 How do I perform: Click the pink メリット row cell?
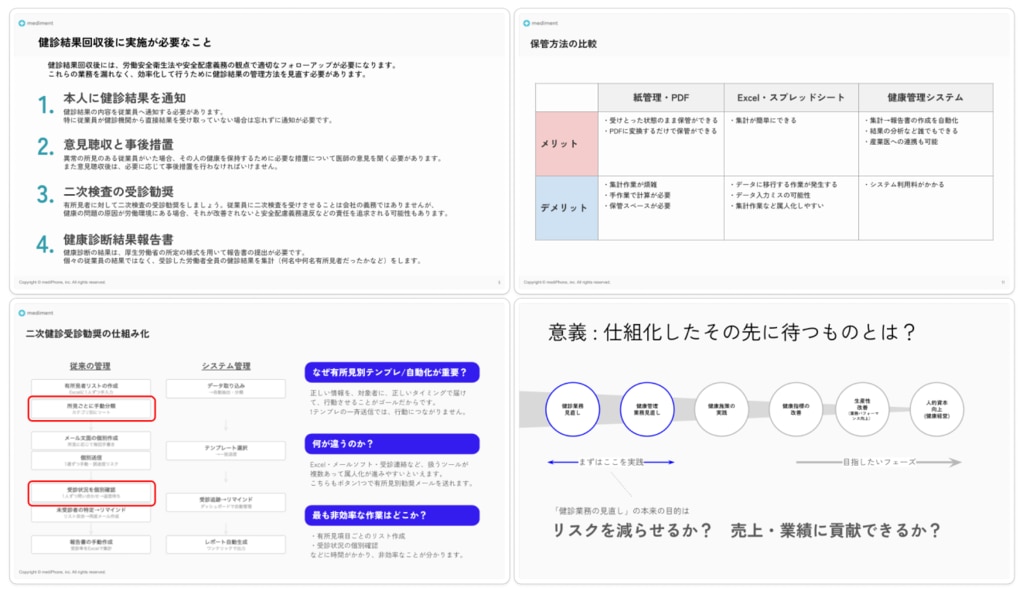point(566,144)
